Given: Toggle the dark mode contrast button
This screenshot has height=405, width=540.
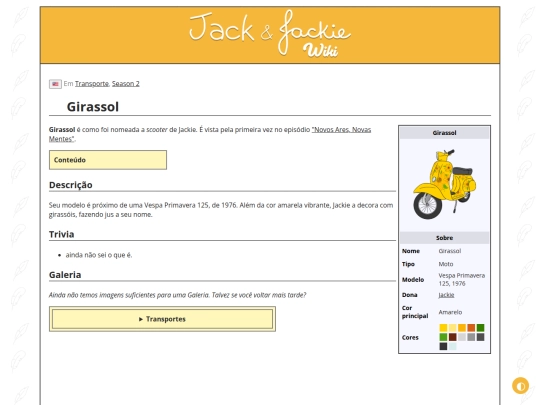Looking at the screenshot, I should 520,386.
